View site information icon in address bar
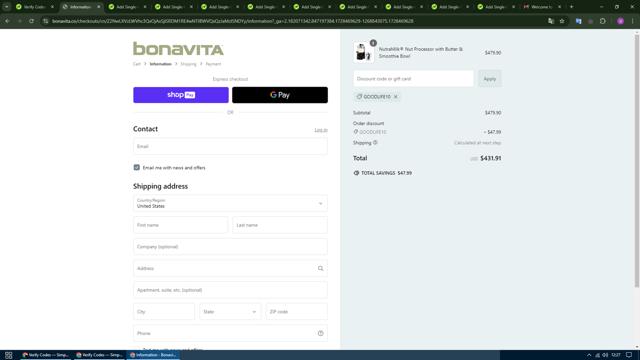This screenshot has height=360, width=640. click(46, 21)
